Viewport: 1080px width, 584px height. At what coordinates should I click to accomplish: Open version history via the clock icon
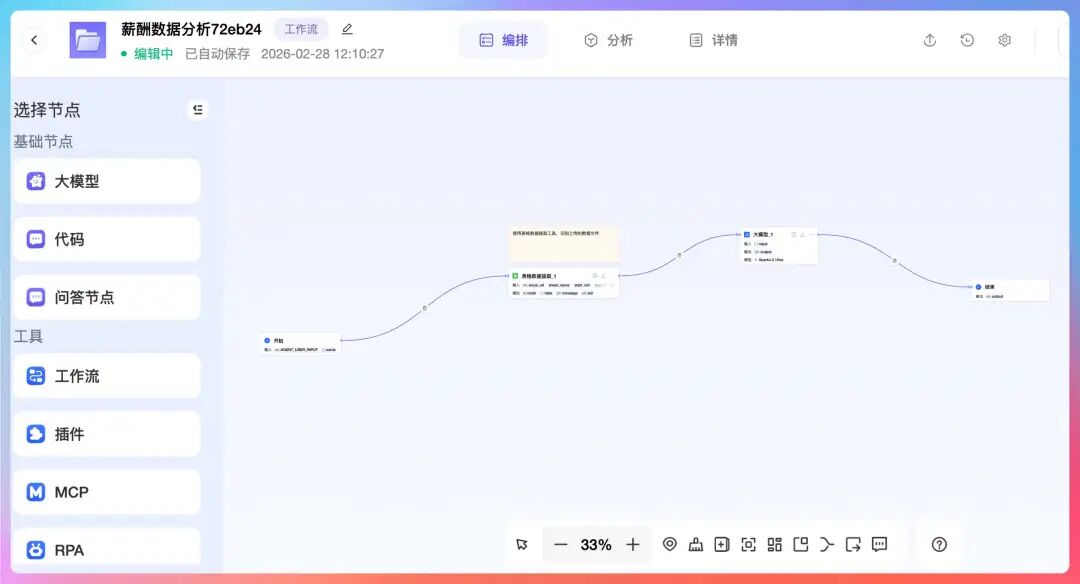pyautogui.click(x=966, y=39)
